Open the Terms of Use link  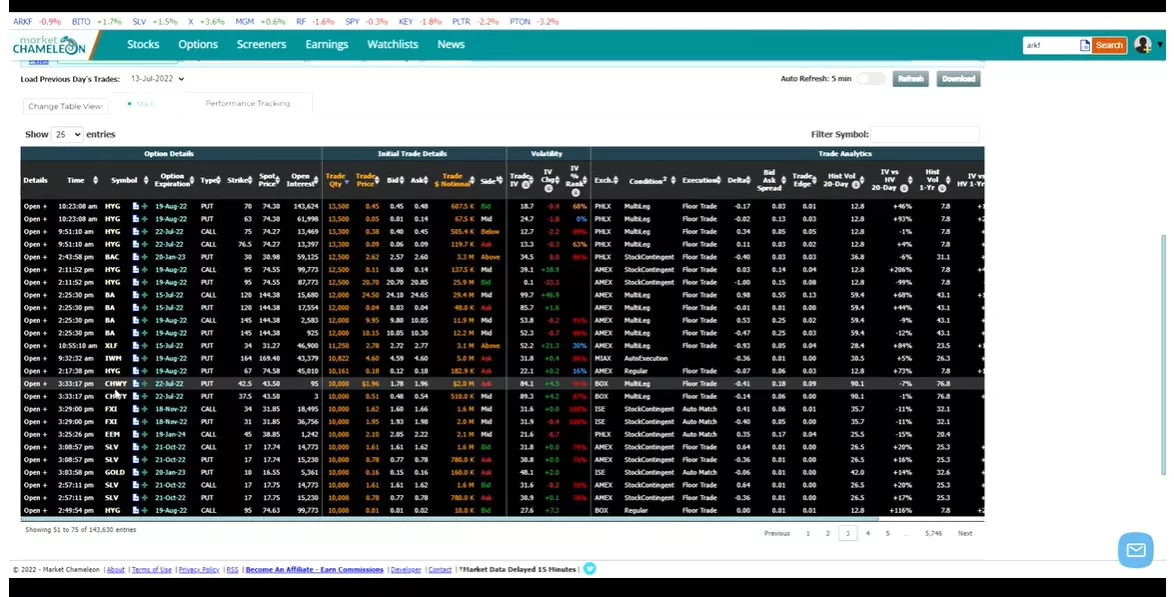[x=151, y=569]
